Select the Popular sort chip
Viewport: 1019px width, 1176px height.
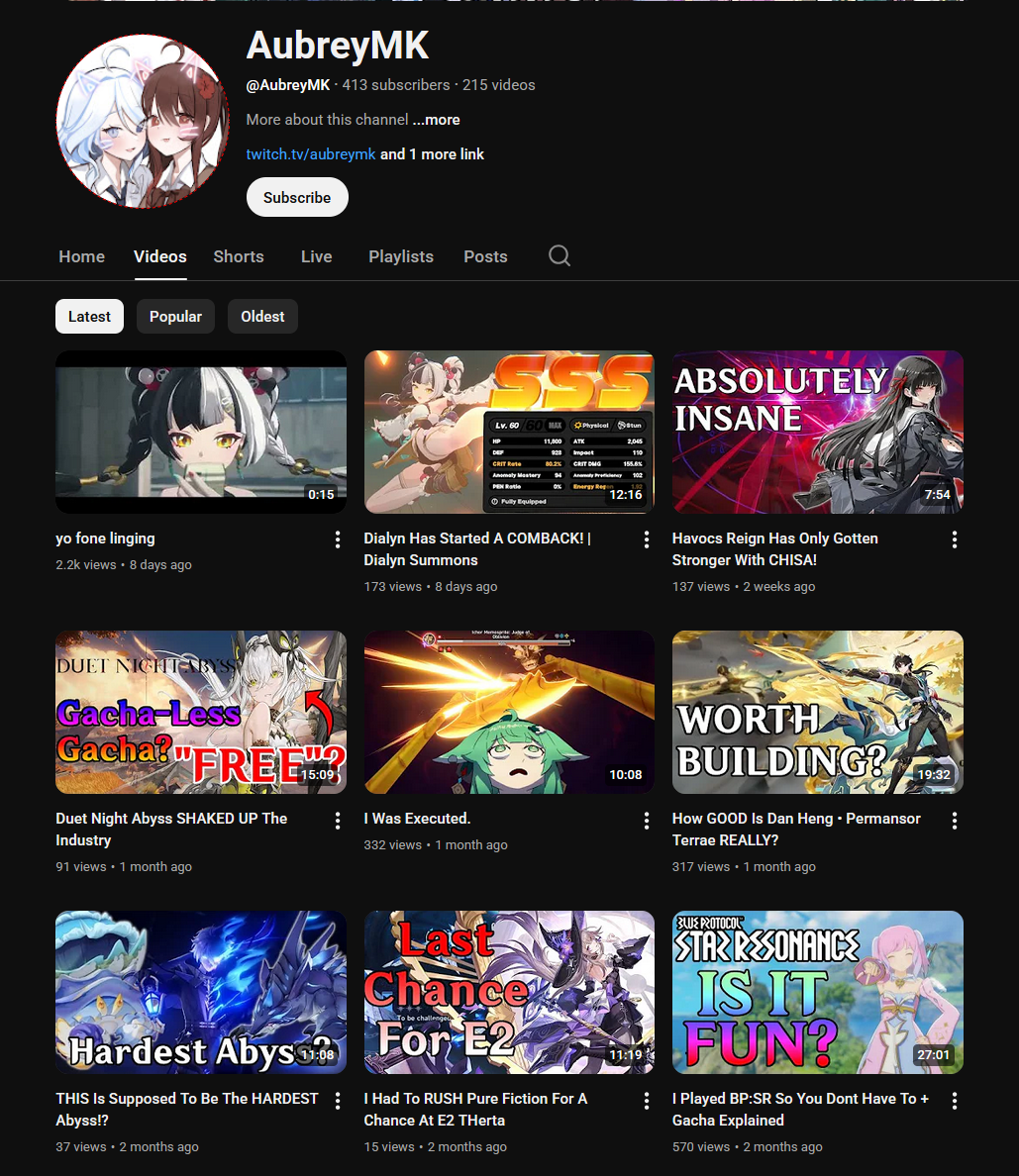(175, 317)
